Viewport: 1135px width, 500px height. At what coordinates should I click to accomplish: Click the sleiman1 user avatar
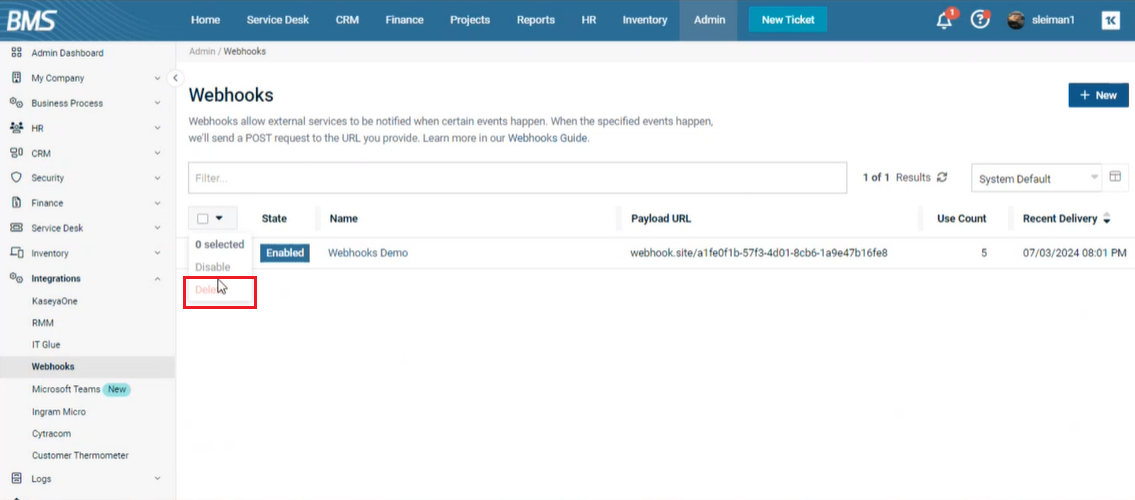coord(1016,20)
